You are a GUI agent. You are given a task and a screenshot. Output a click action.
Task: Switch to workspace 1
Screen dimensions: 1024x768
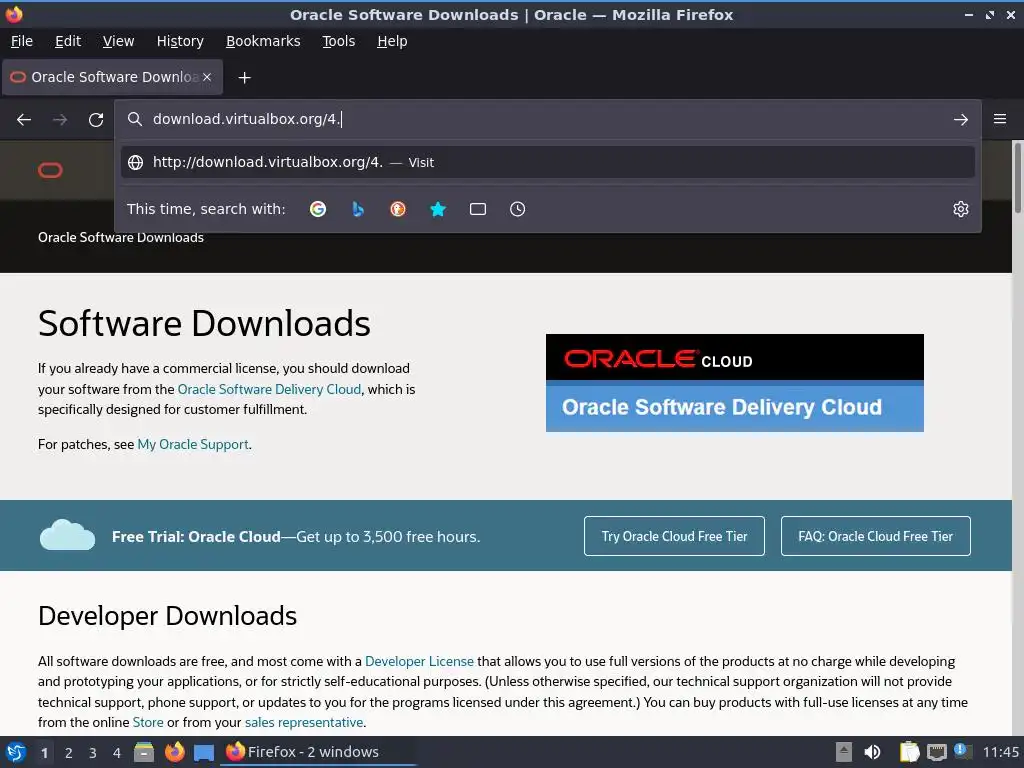tap(44, 753)
